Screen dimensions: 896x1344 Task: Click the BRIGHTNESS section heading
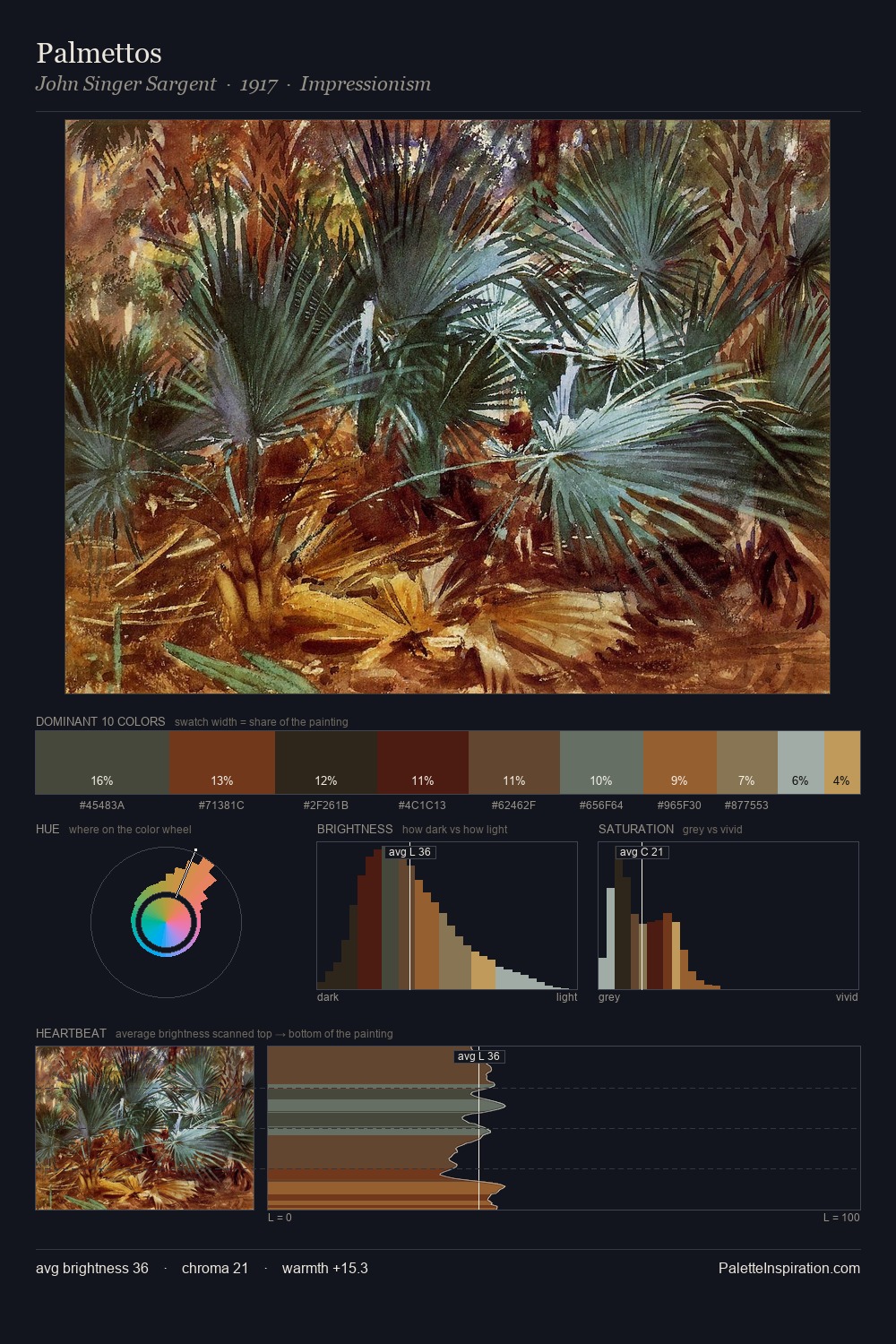(355, 829)
